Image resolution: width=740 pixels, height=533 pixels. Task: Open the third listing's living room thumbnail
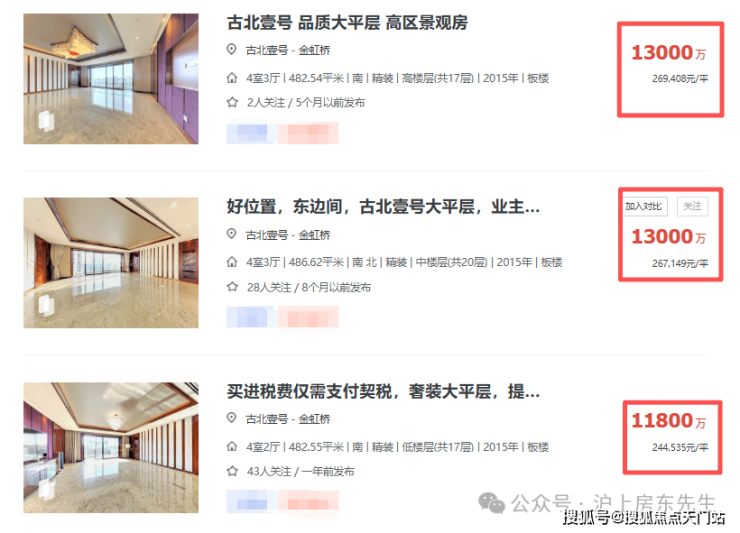click(x=111, y=448)
